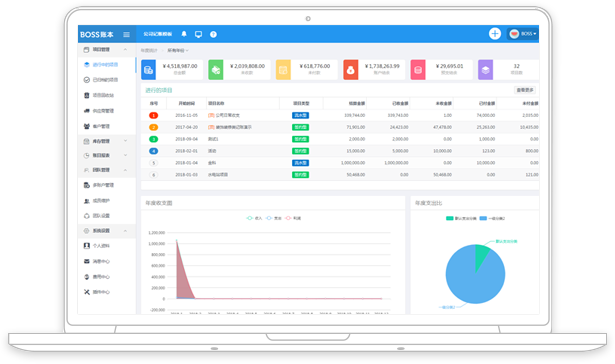Click the 47,478.00 amount cell

442,127
